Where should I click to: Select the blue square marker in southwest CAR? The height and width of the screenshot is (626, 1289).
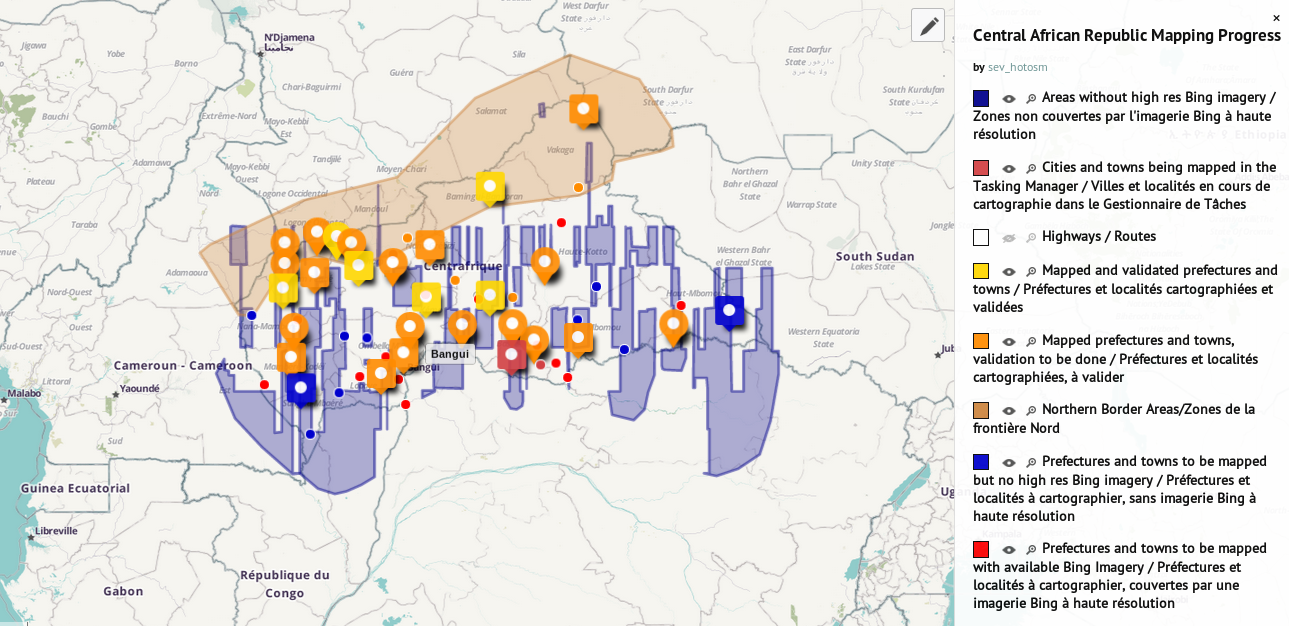pyautogui.click(x=300, y=388)
